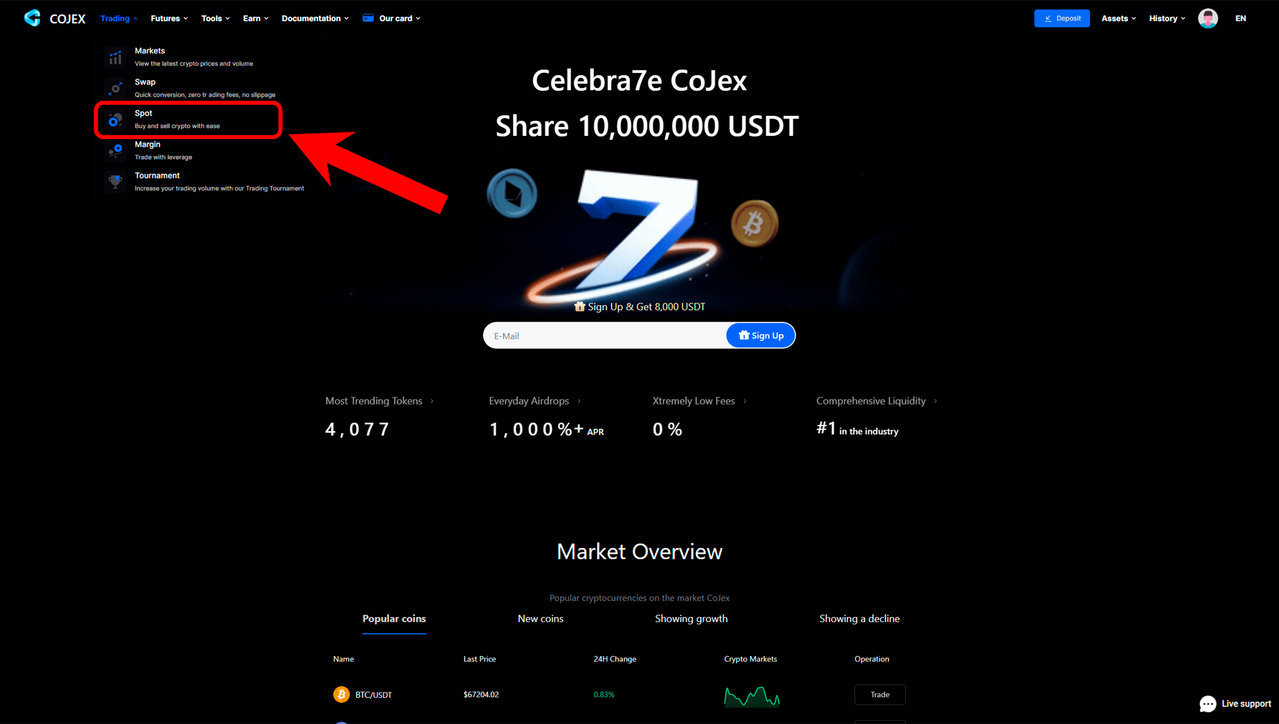Select the Showing a decline tab

[859, 619]
